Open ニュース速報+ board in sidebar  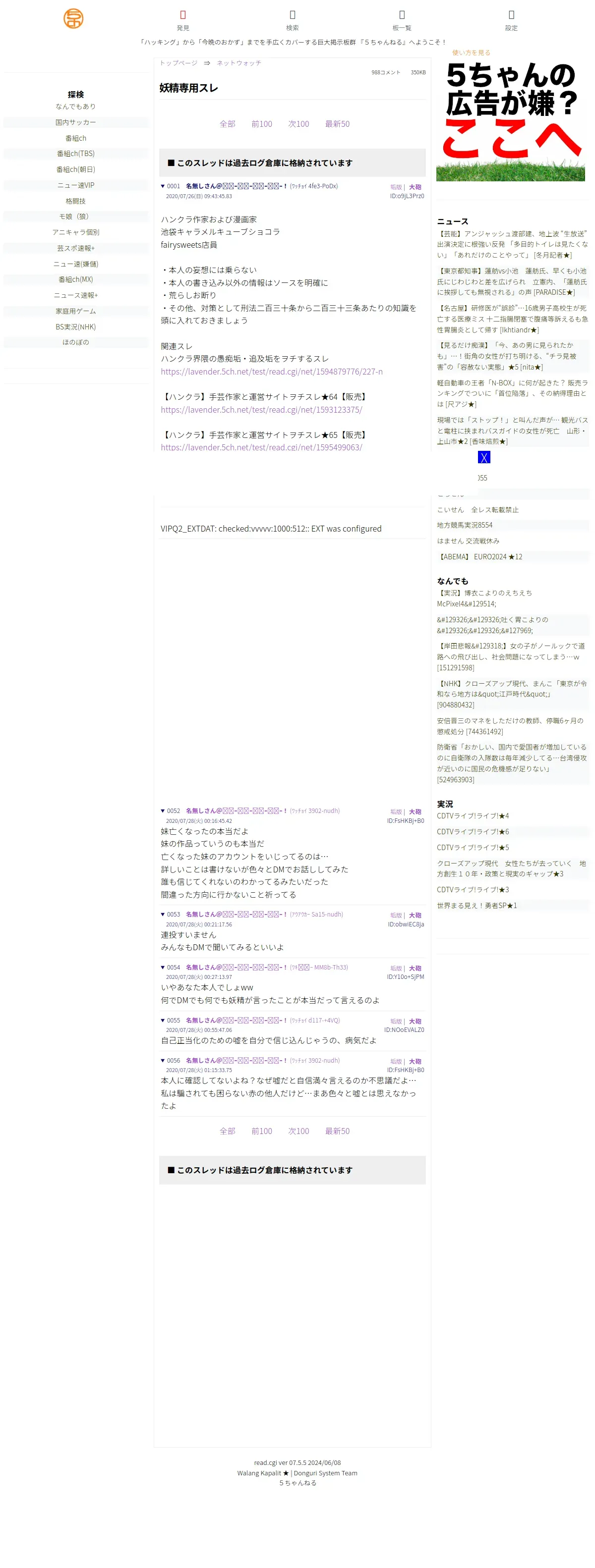pyautogui.click(x=75, y=295)
